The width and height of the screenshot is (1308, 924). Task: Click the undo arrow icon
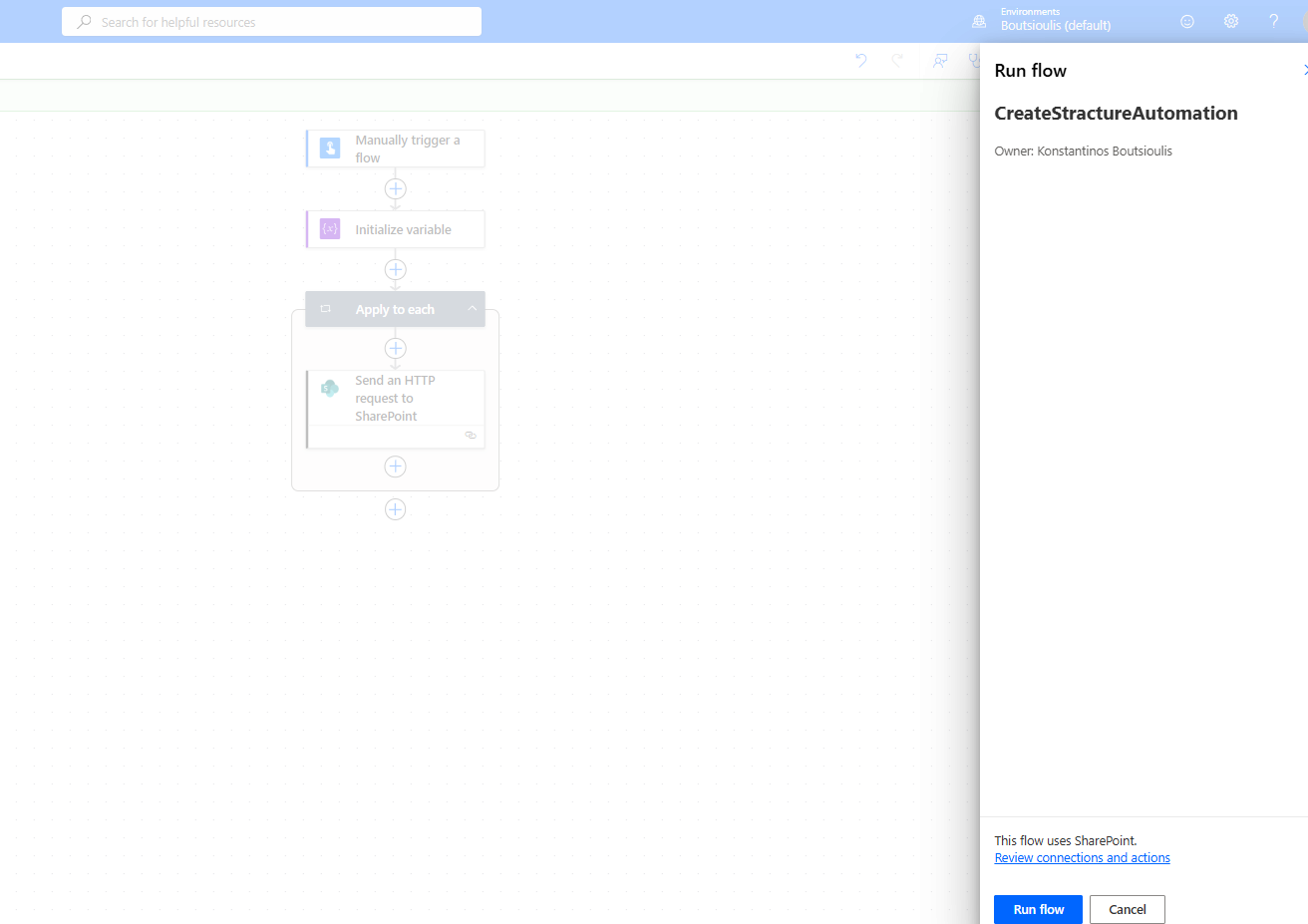coord(861,61)
